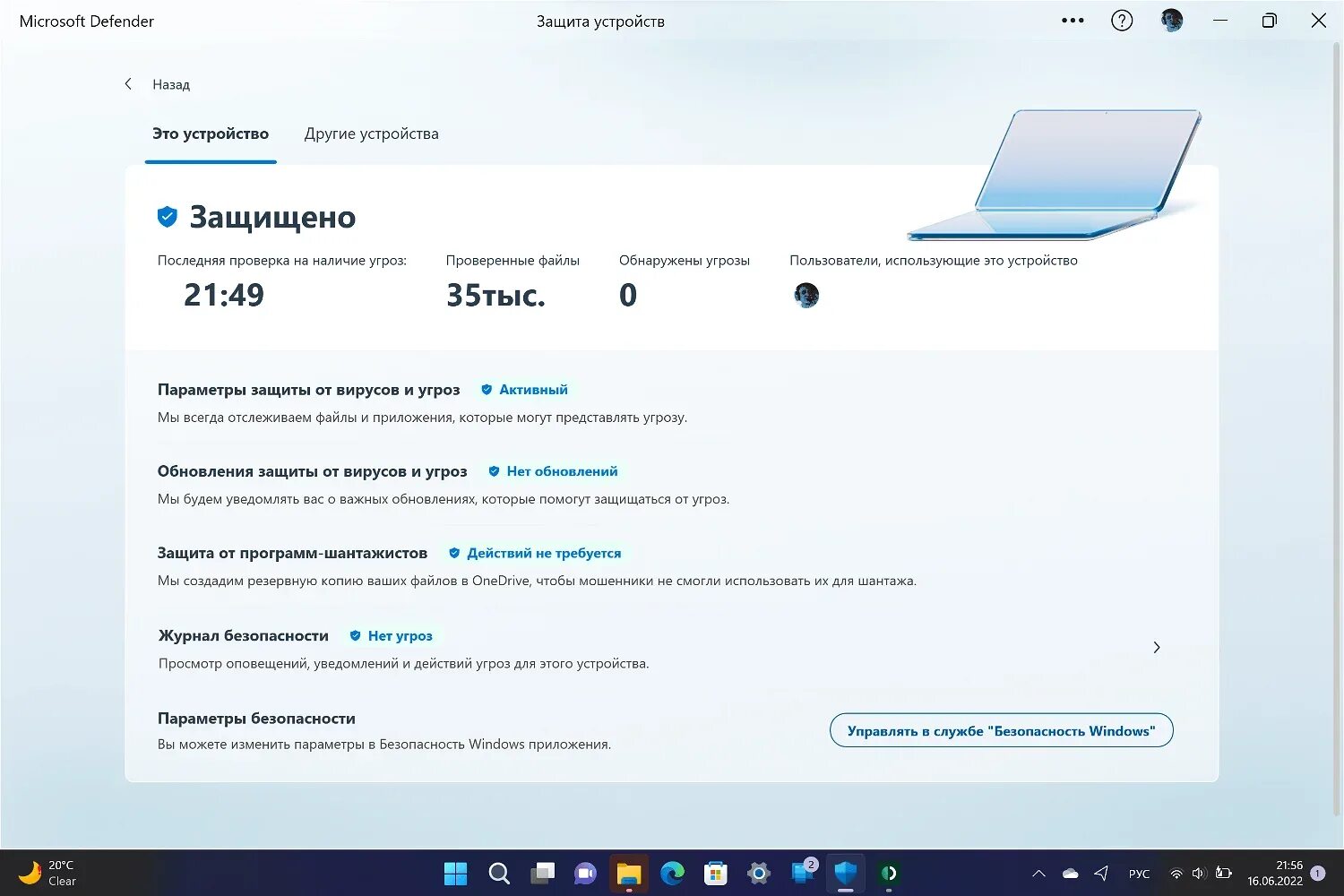Show hidden tray icons chevron

[x=1038, y=874]
